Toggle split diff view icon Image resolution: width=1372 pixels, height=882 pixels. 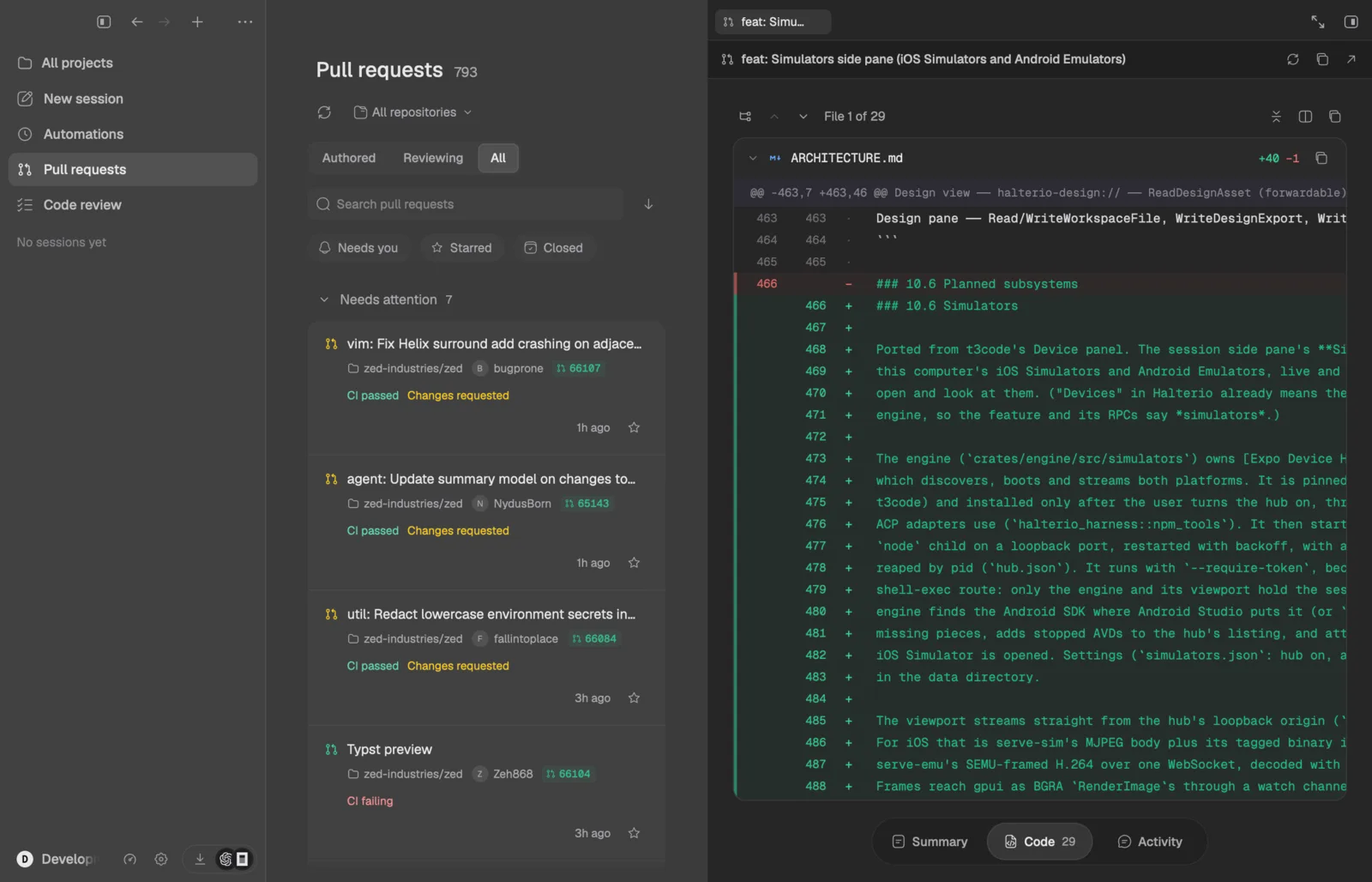(x=1305, y=117)
